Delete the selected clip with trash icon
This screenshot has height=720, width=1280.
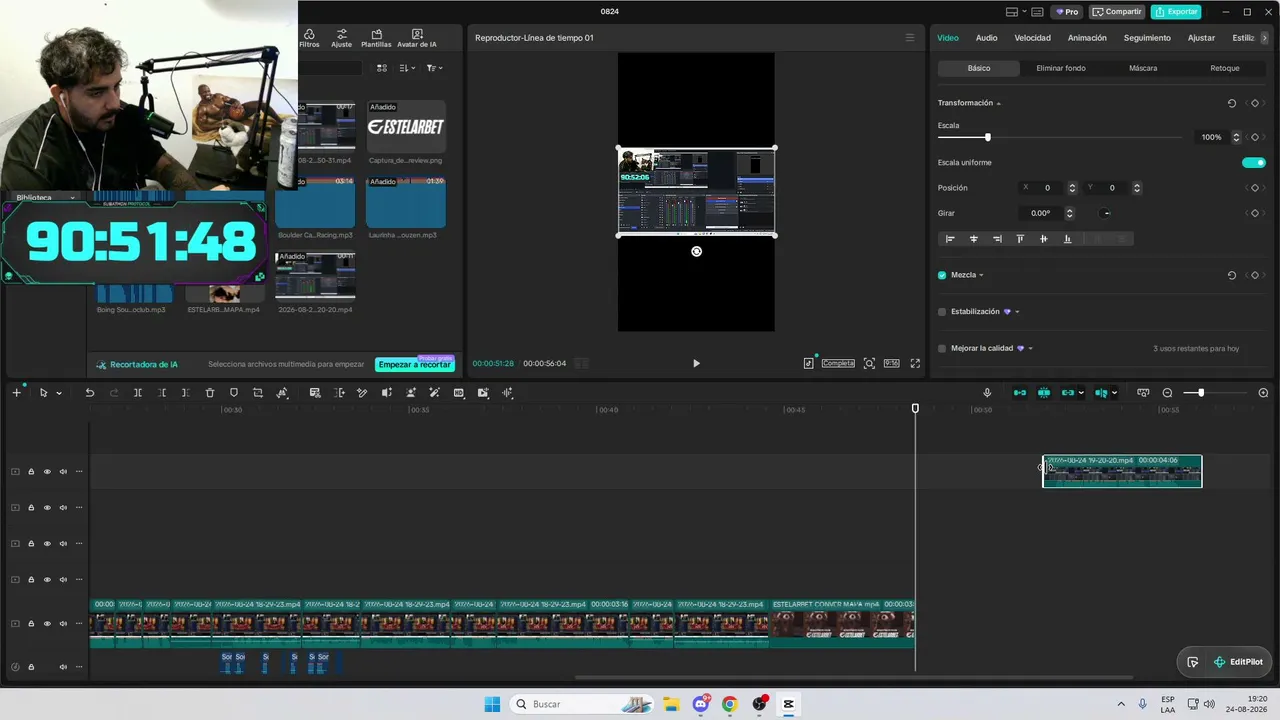tap(210, 393)
